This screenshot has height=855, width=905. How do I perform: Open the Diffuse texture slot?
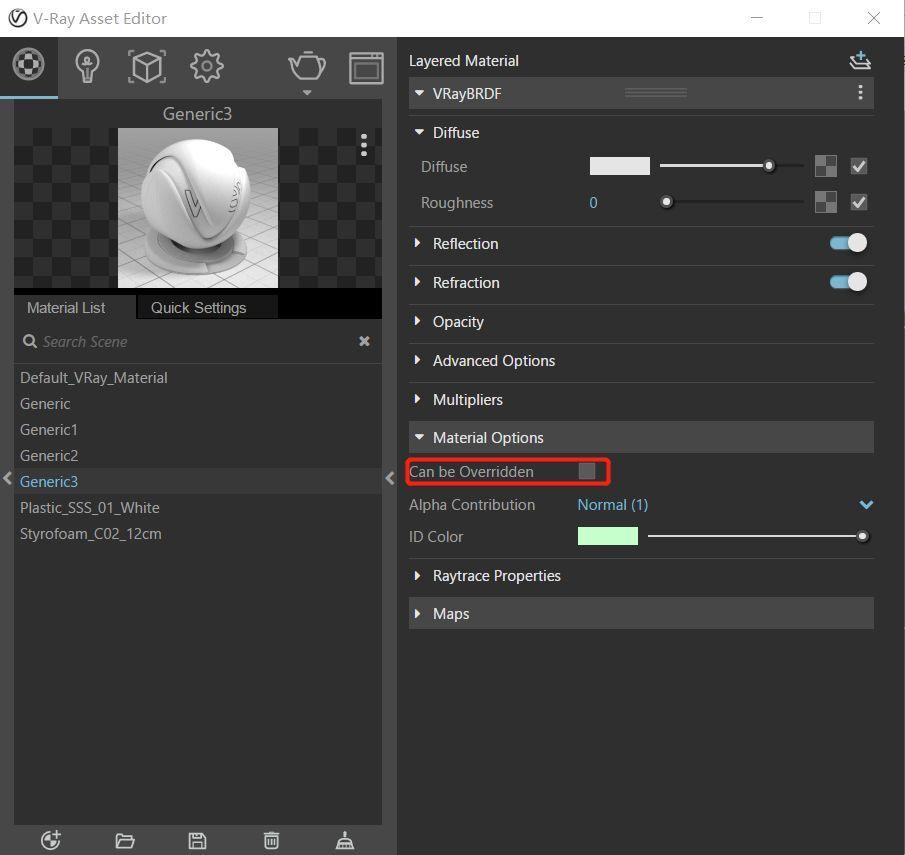point(826,166)
